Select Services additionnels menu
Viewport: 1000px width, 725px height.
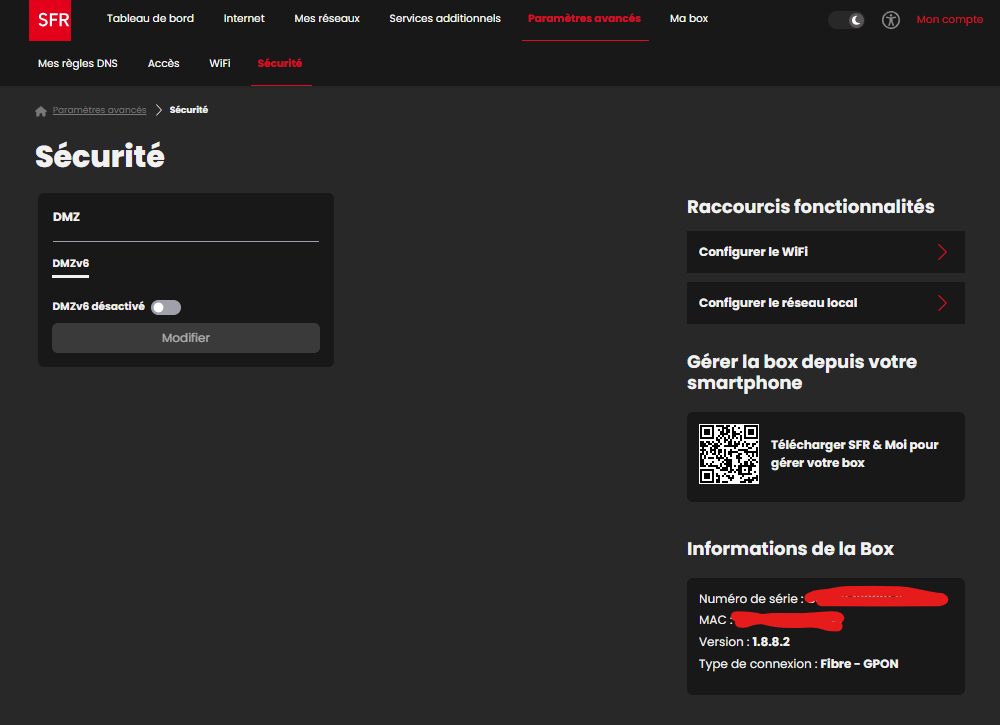pyautogui.click(x=445, y=19)
